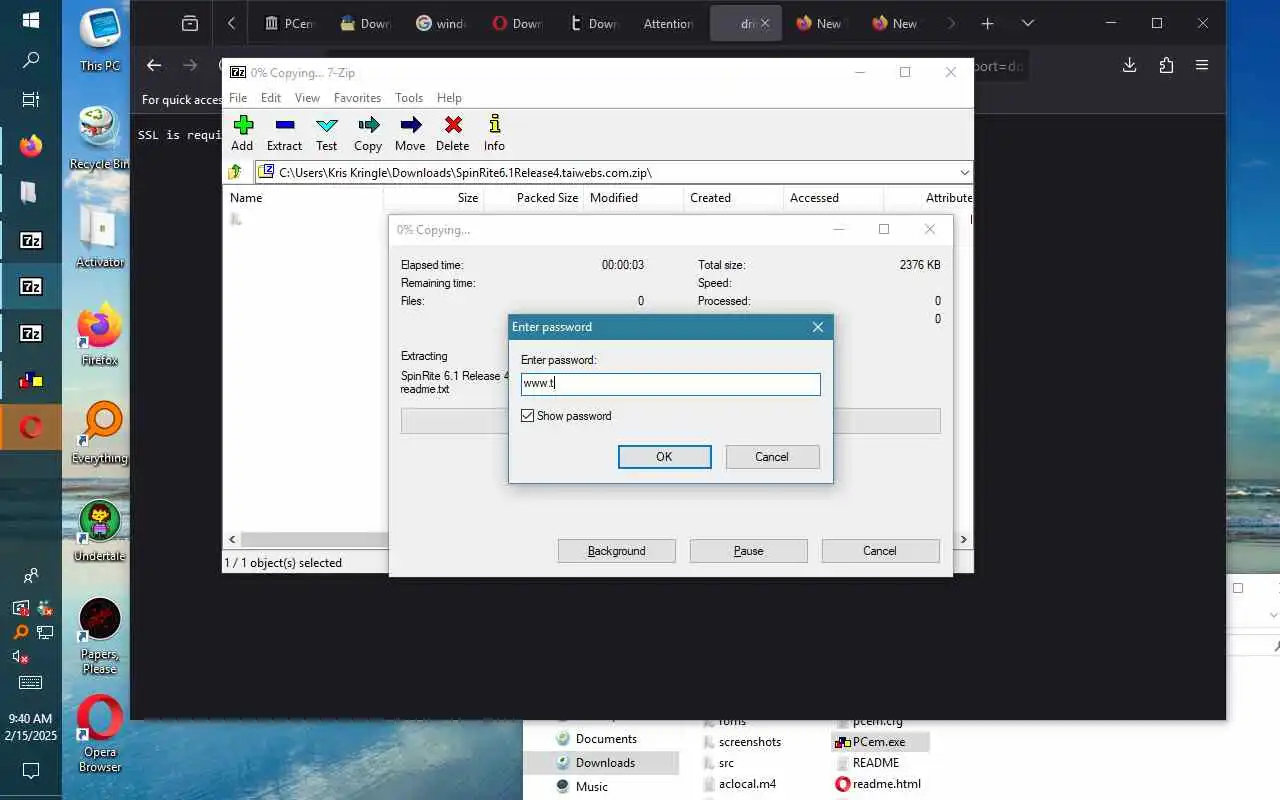Click the Opera icon in the taskbar
The image size is (1280, 800).
tap(30, 428)
